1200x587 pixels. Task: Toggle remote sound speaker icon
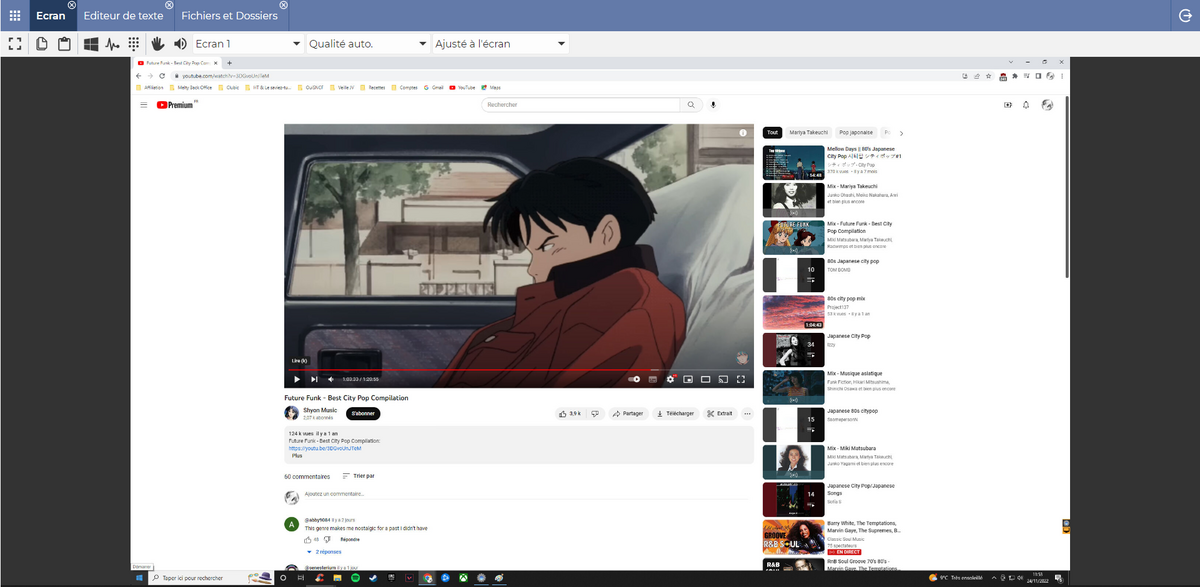click(180, 44)
